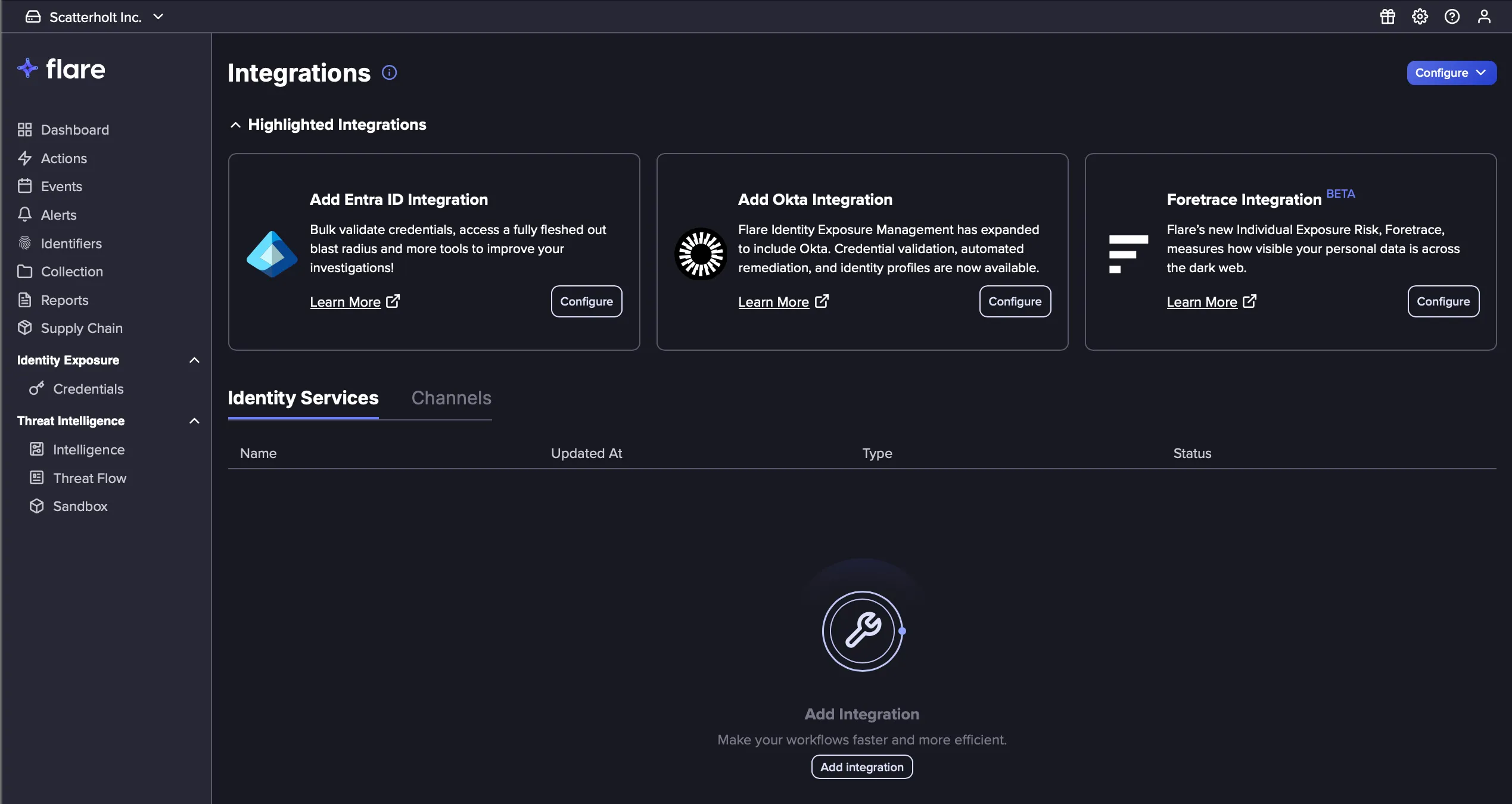Click the wrench Add Integration illustration
The image size is (1512, 804).
(x=863, y=631)
